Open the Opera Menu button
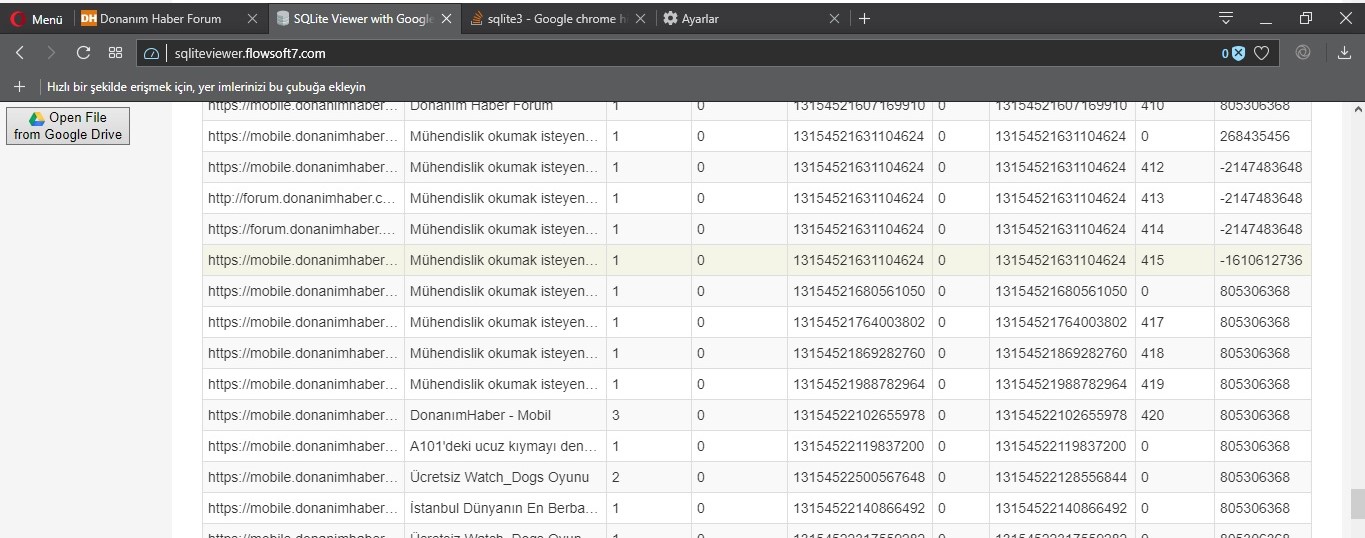Viewport: 1365px width, 538px height. tap(38, 19)
